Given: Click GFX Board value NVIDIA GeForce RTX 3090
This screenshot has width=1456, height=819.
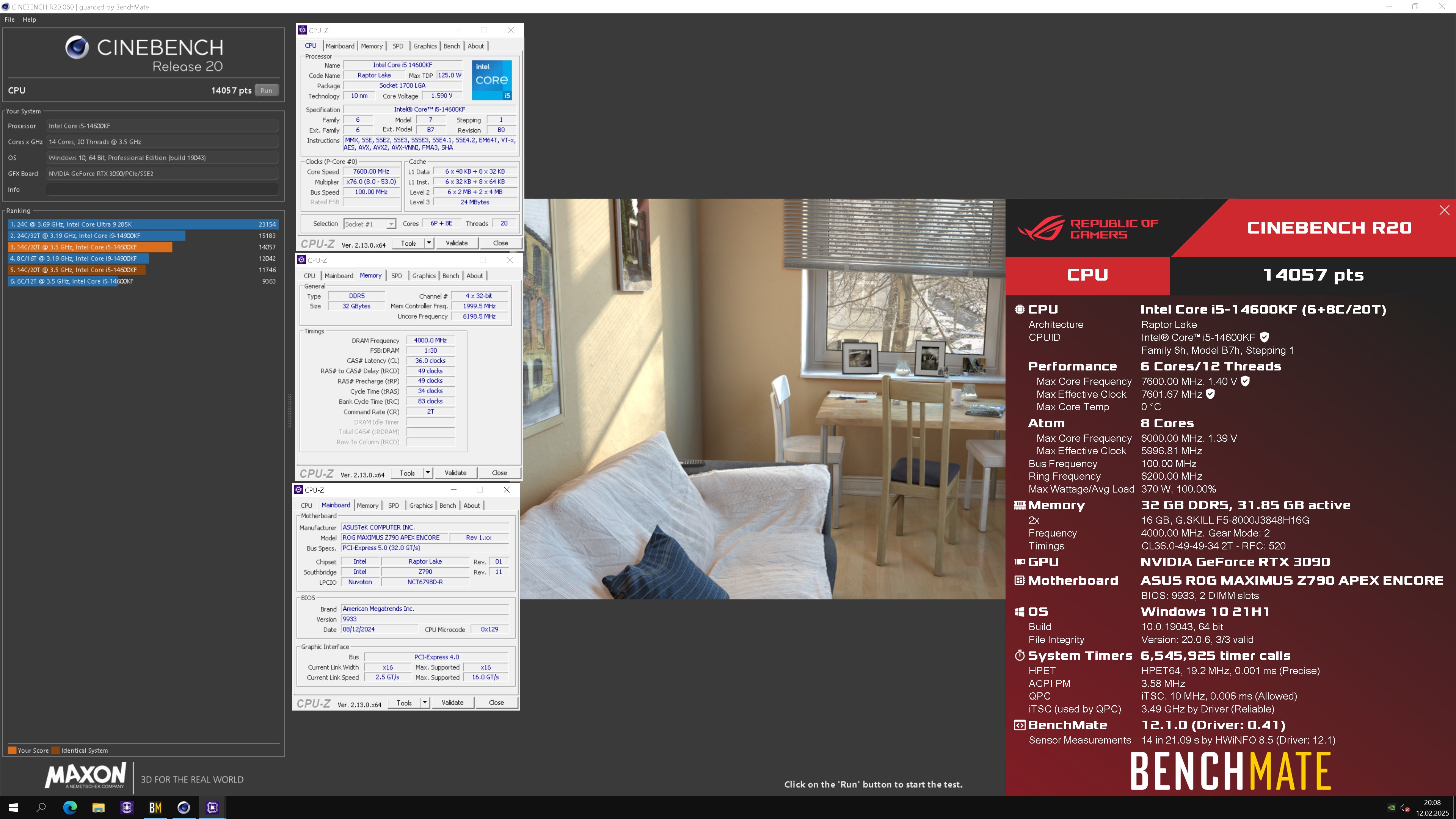Looking at the screenshot, I should point(162,174).
